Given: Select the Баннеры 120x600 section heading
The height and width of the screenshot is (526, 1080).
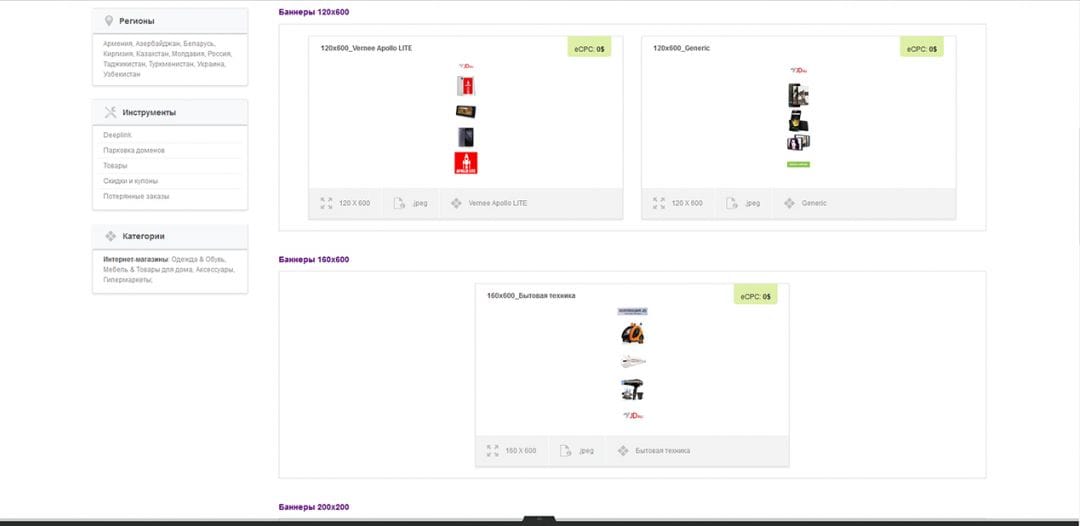Looking at the screenshot, I should (x=313, y=12).
